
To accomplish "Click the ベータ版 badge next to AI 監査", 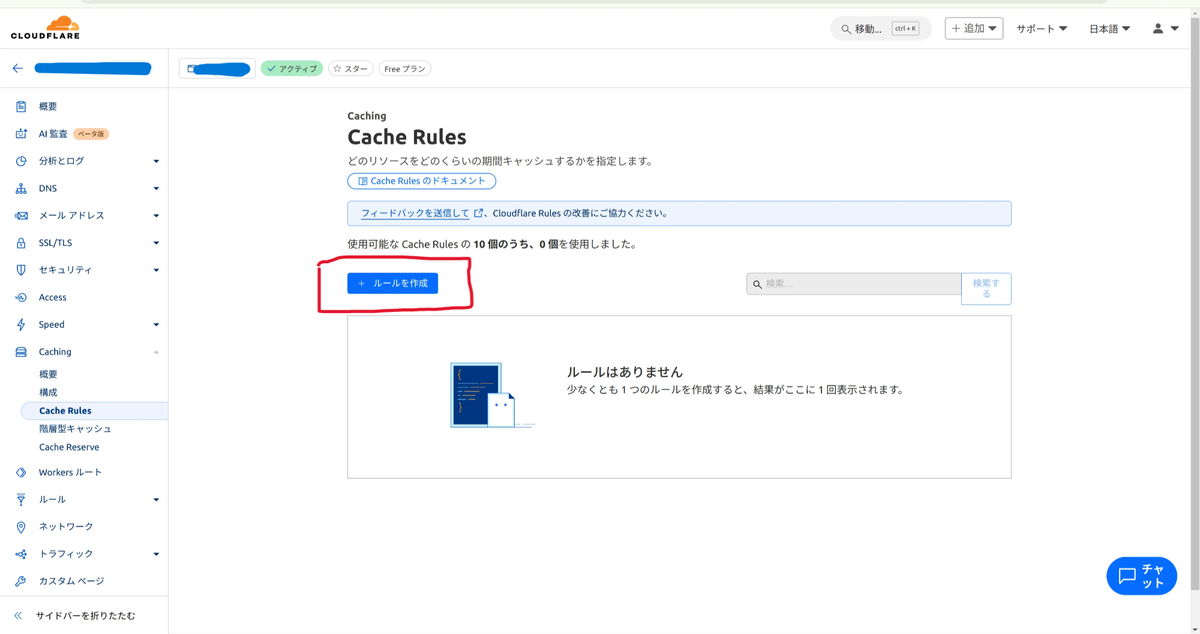I will click(92, 134).
